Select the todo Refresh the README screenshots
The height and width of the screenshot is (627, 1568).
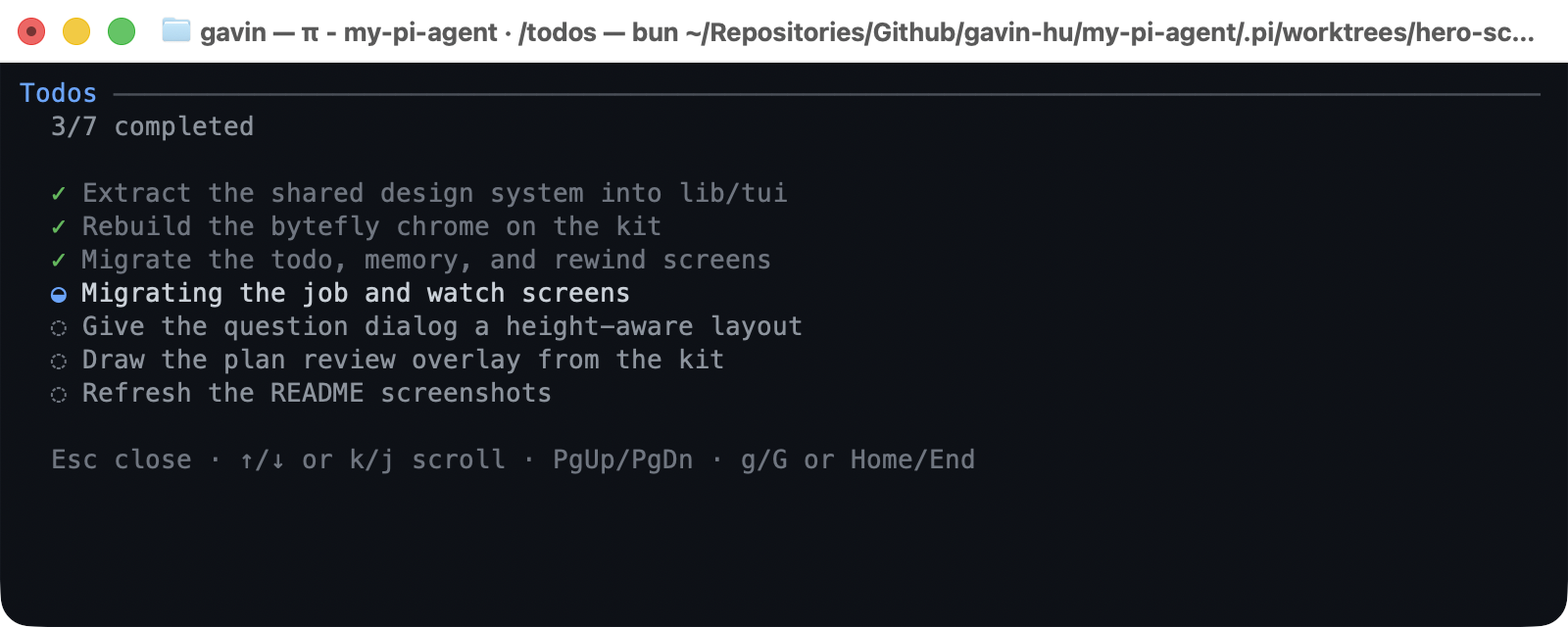point(317,393)
